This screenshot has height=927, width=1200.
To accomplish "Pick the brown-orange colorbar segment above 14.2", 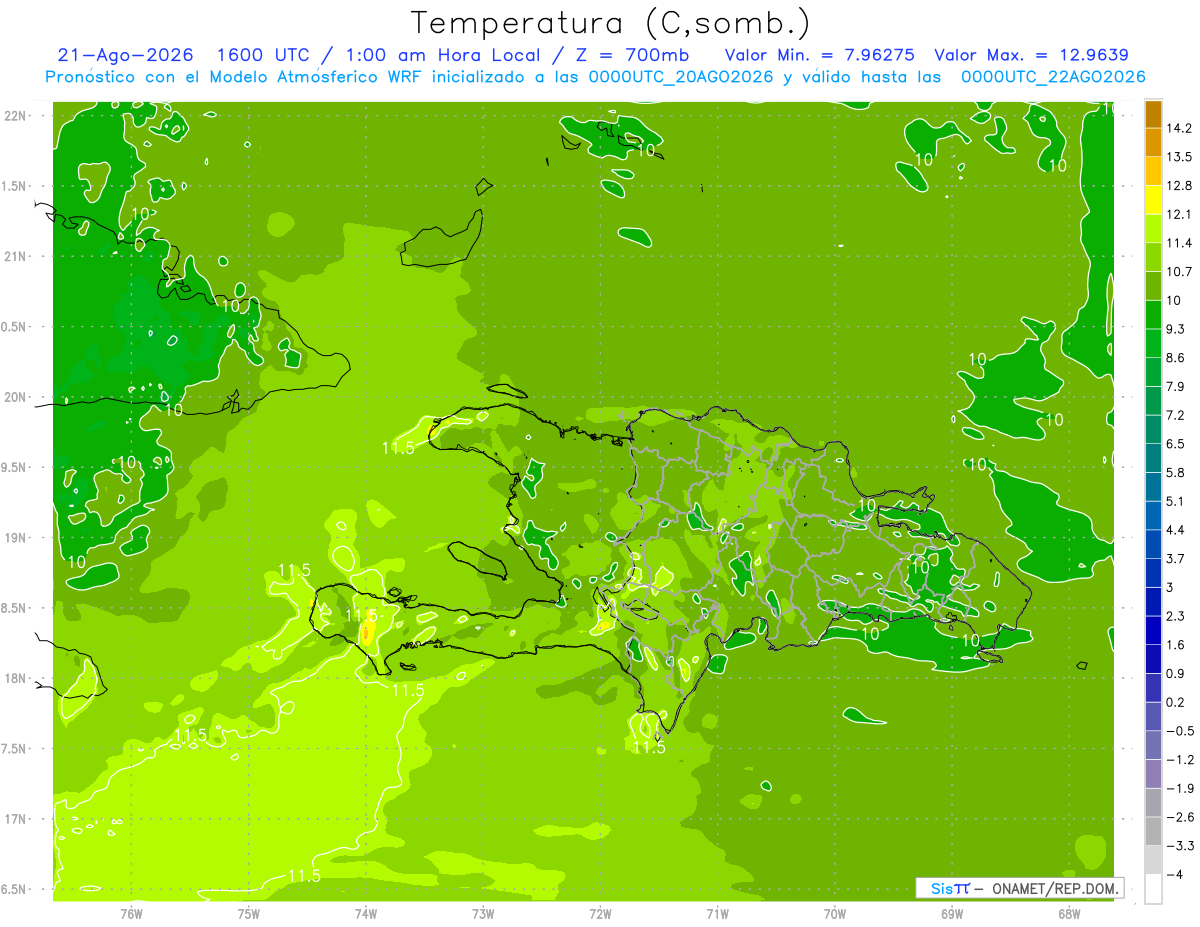I will [x=1153, y=114].
